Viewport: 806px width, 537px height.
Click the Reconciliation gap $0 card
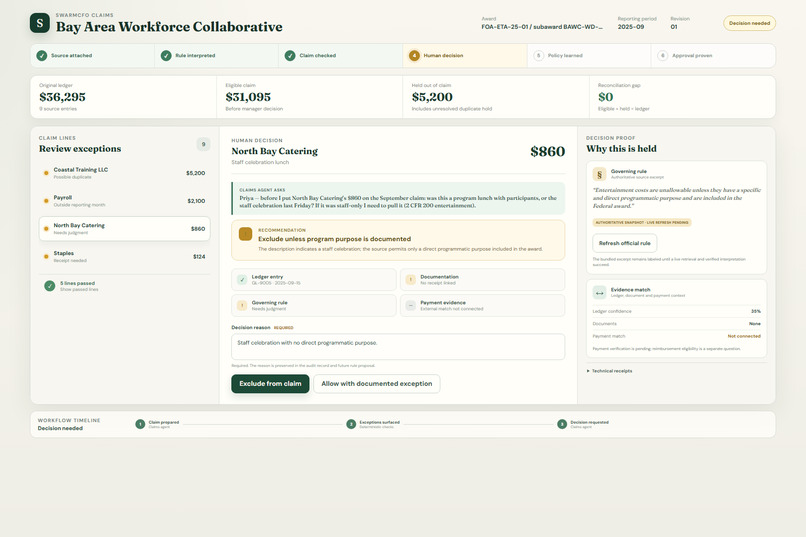[x=682, y=97]
